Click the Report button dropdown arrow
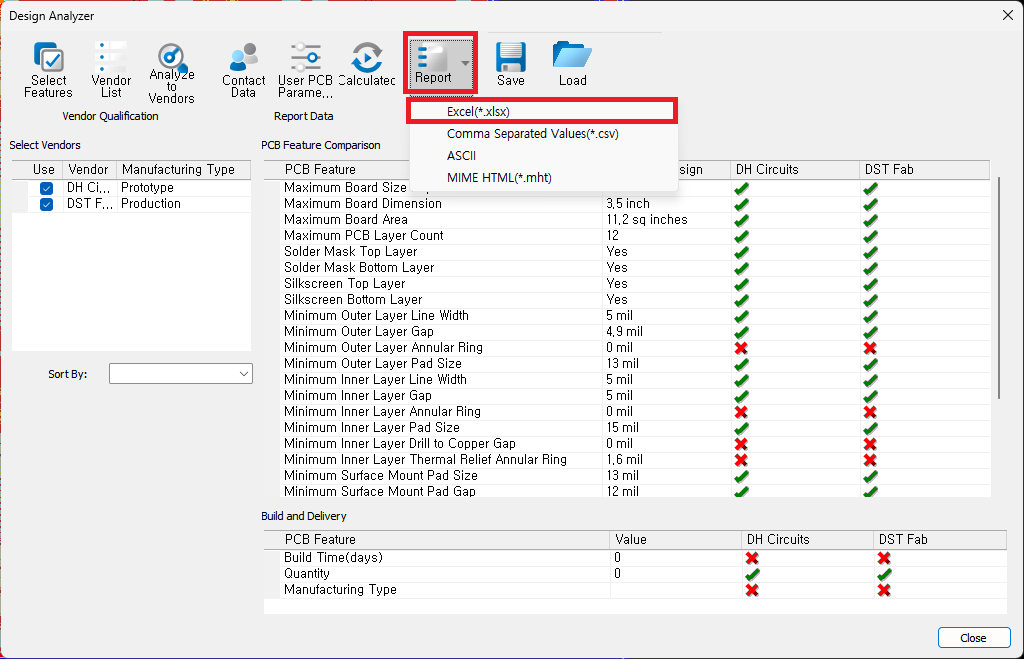Viewport: 1024px width, 659px height. coord(465,63)
